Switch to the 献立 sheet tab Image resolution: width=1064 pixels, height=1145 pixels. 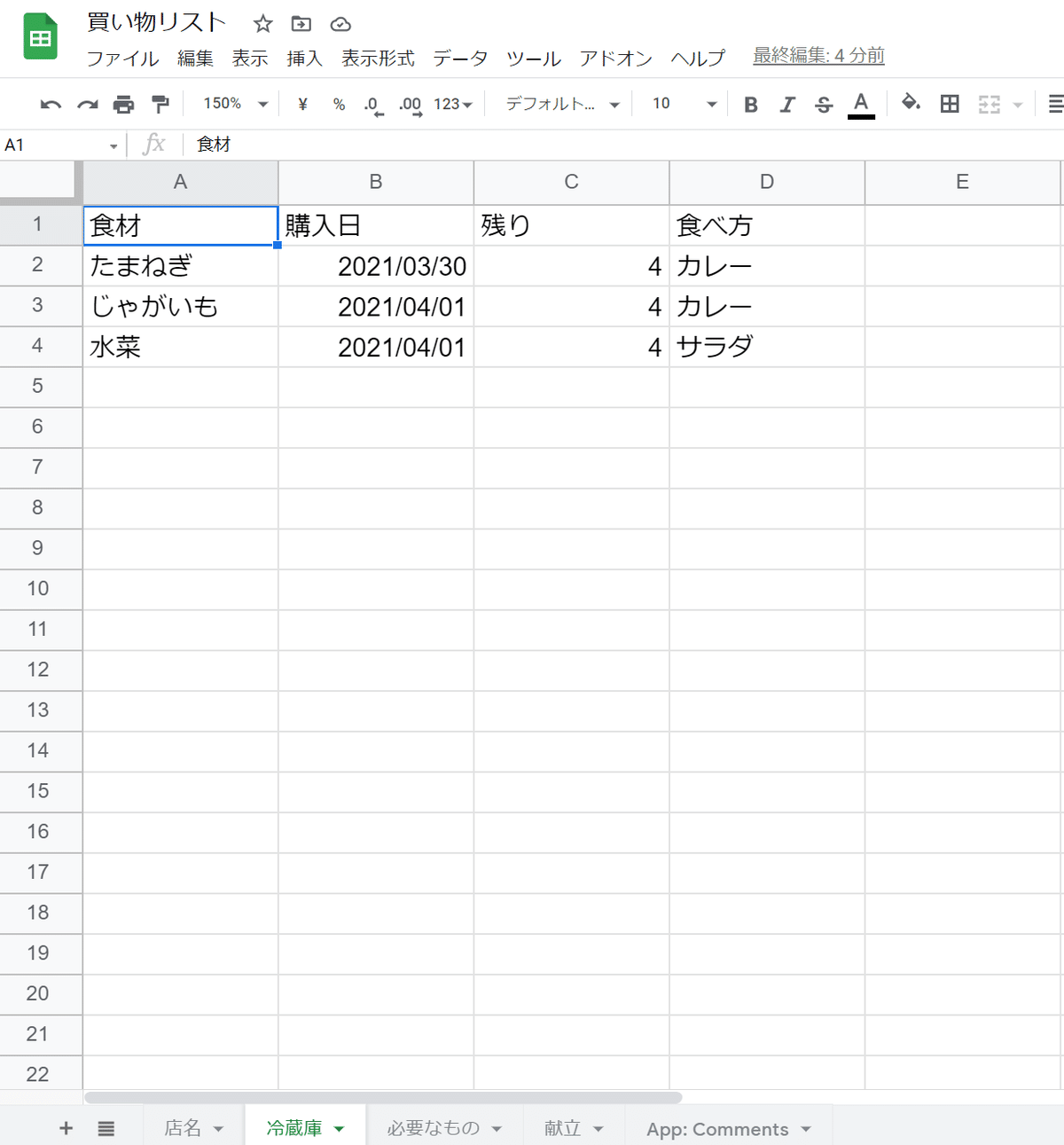point(563,1127)
